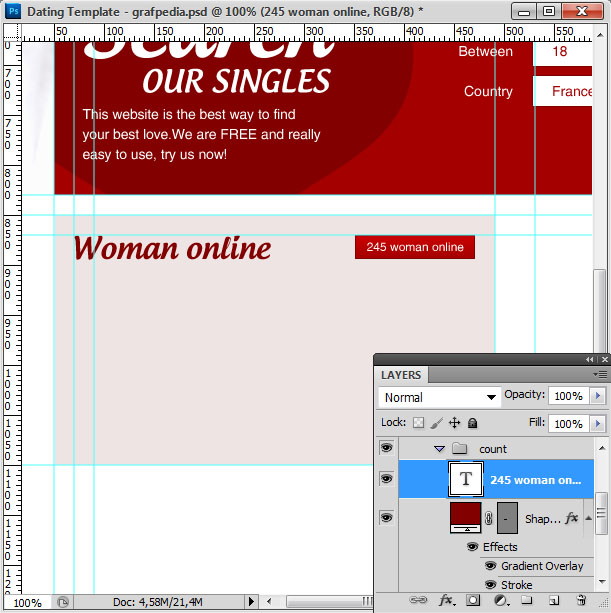This screenshot has width=611, height=613.
Task: Collapse Layers panel to icons arrows
Action: (x=589, y=359)
